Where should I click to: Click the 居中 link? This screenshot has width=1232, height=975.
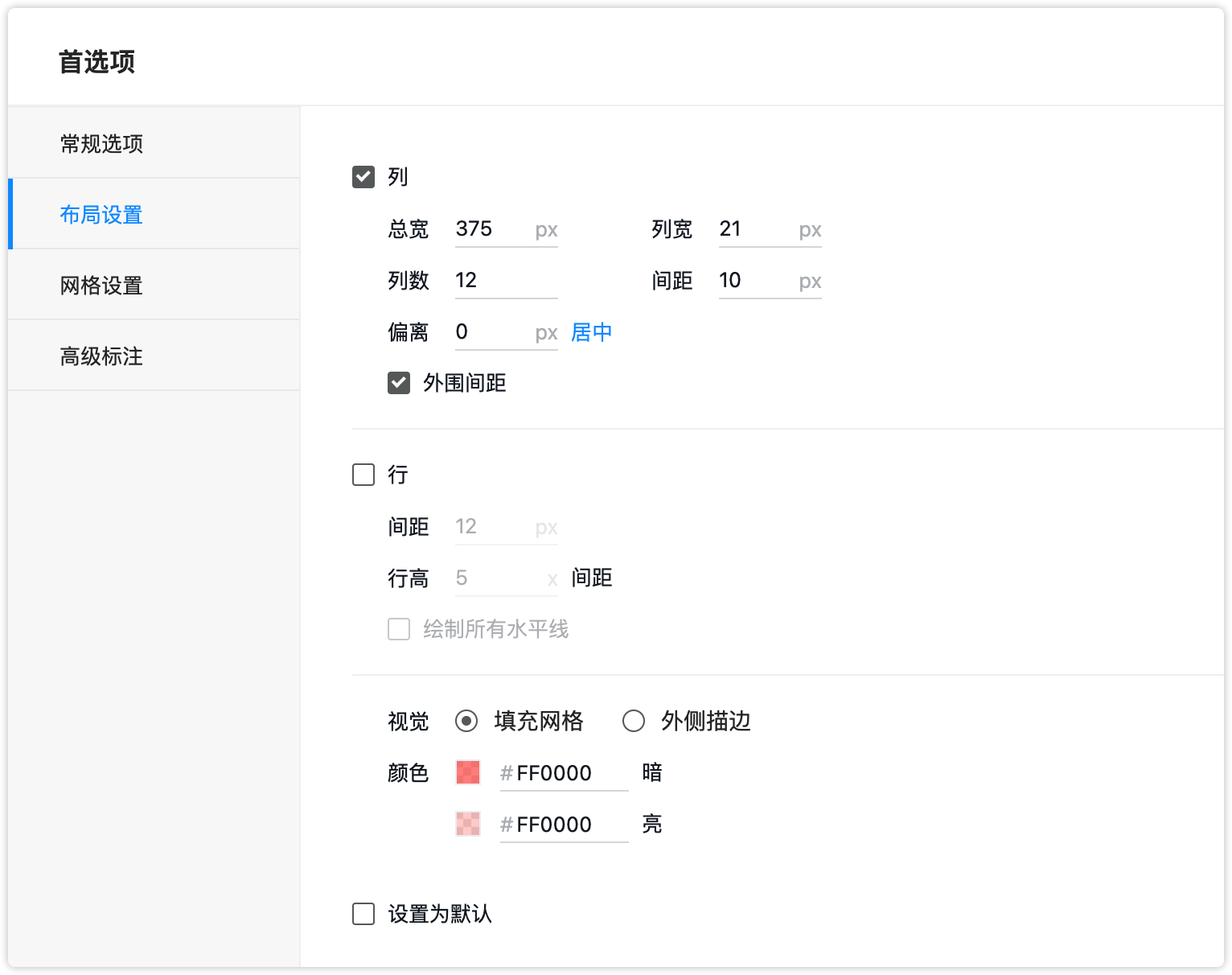pos(592,332)
